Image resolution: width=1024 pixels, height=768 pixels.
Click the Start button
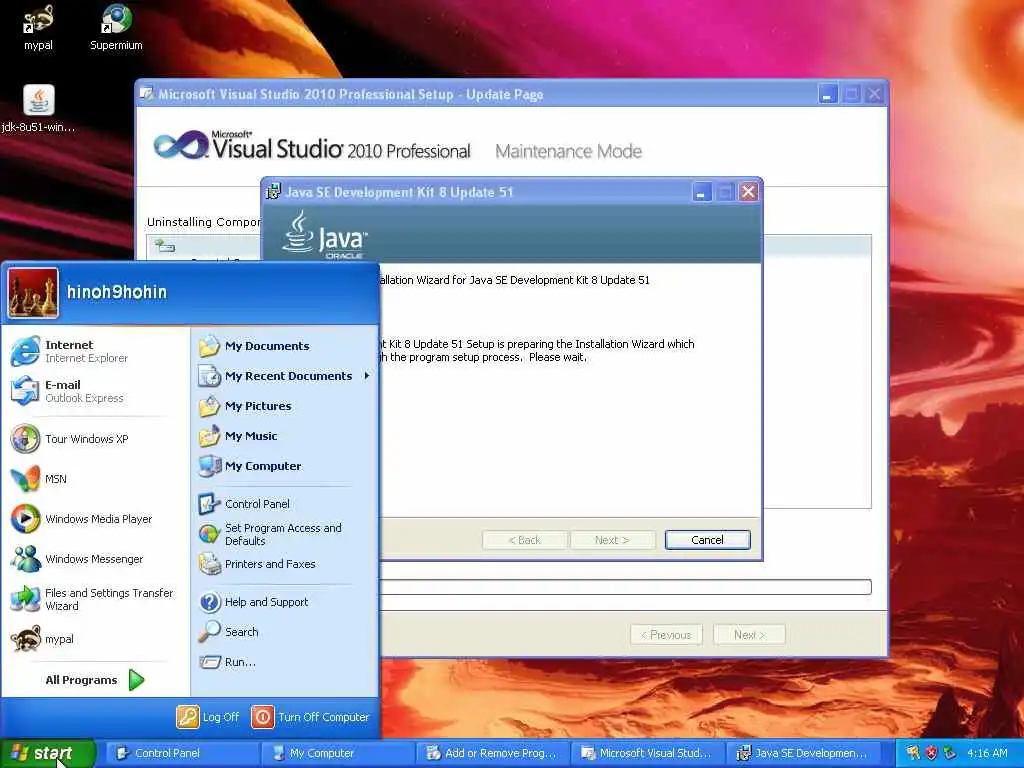(x=48, y=753)
